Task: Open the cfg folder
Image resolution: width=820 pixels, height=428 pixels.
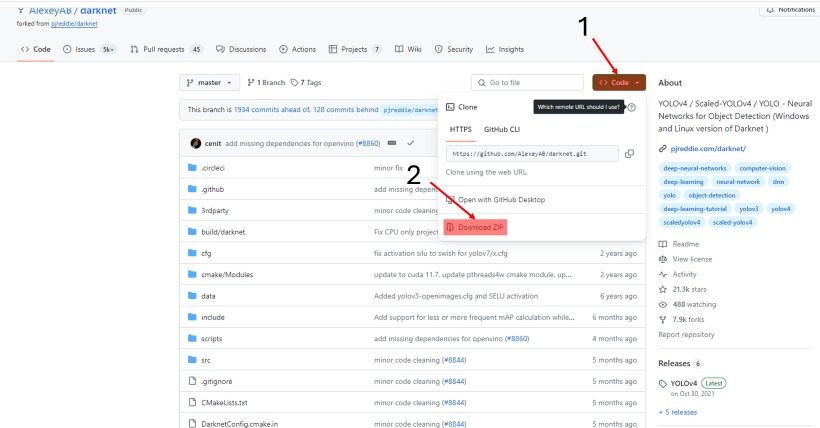Action: [x=206, y=253]
